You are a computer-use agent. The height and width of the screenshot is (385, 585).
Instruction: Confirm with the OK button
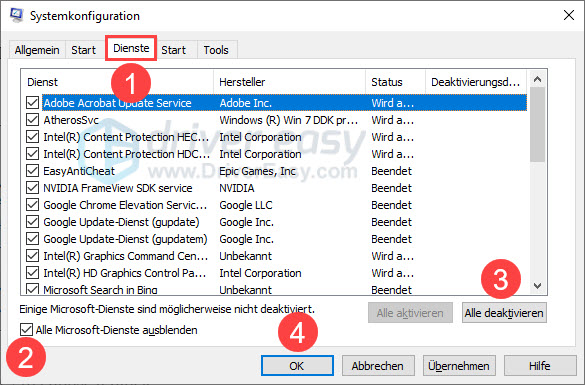point(297,366)
